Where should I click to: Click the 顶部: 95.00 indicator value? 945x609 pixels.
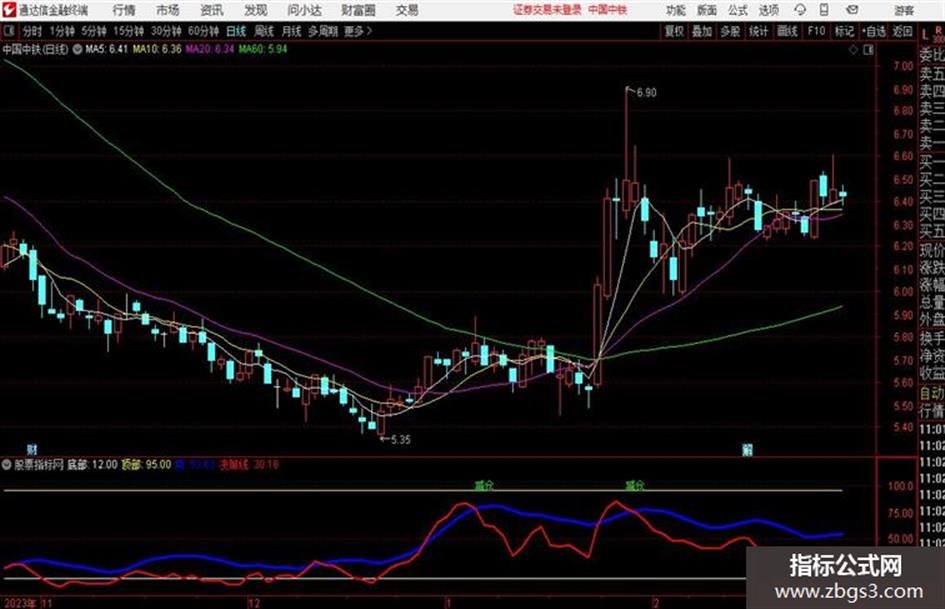click(x=146, y=465)
